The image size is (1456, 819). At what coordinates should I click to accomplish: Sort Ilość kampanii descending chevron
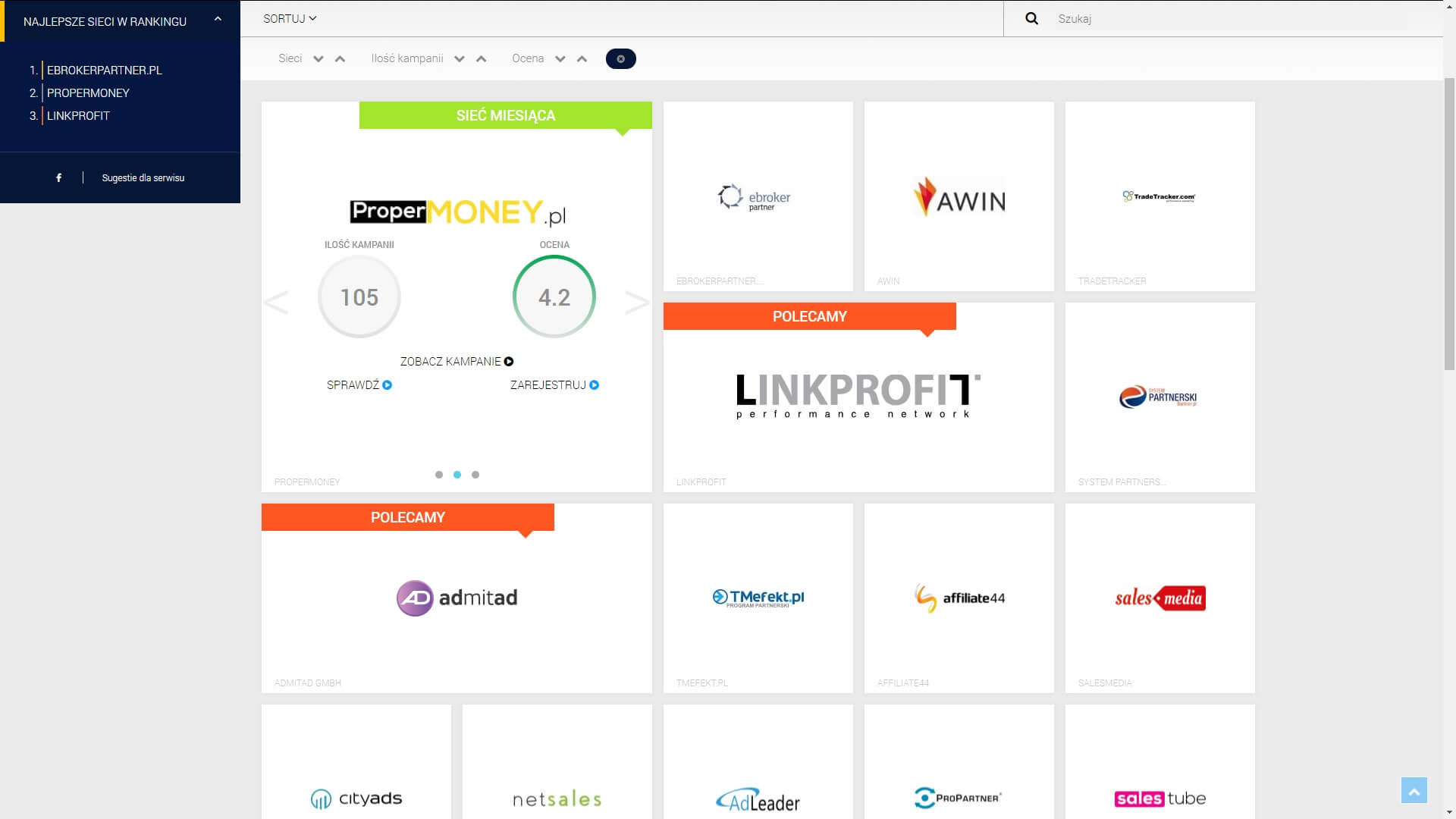point(459,59)
